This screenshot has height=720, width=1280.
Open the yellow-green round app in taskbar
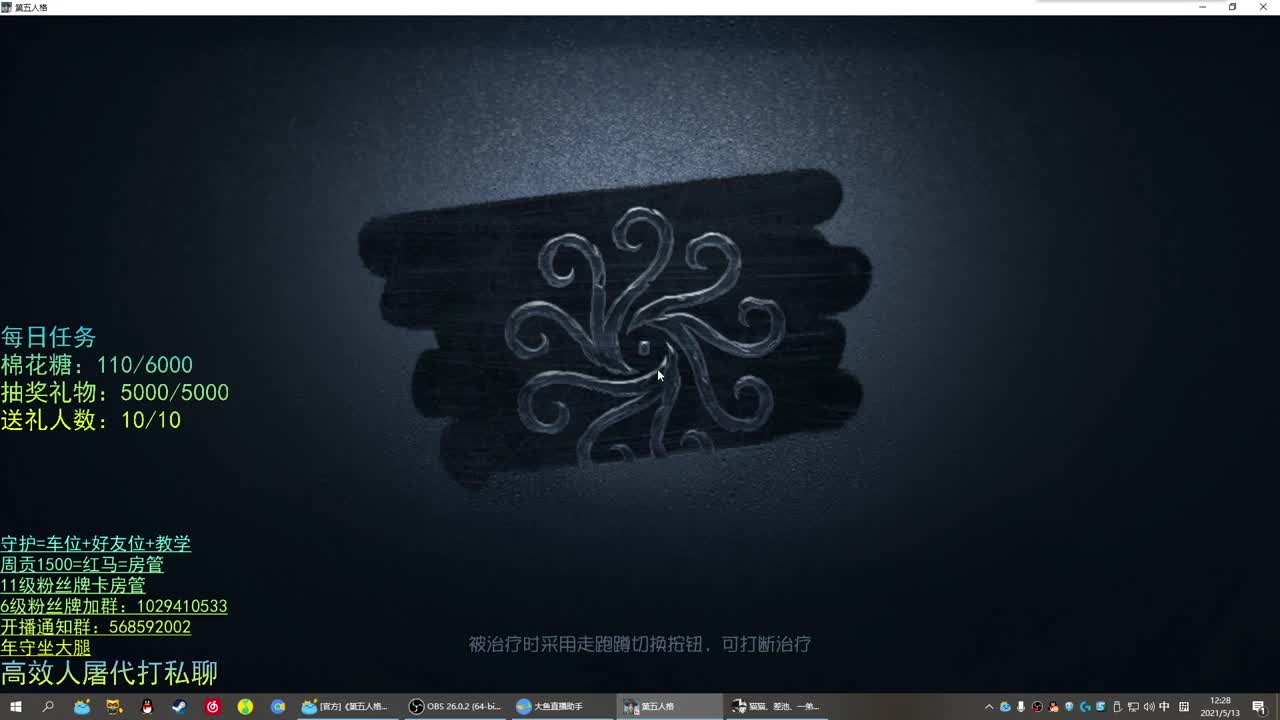click(x=245, y=707)
